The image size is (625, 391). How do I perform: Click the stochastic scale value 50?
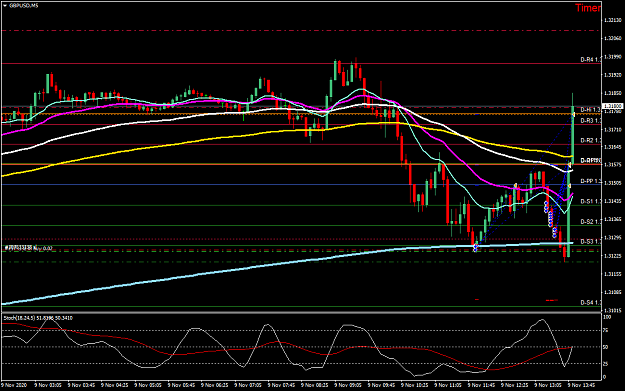point(605,347)
